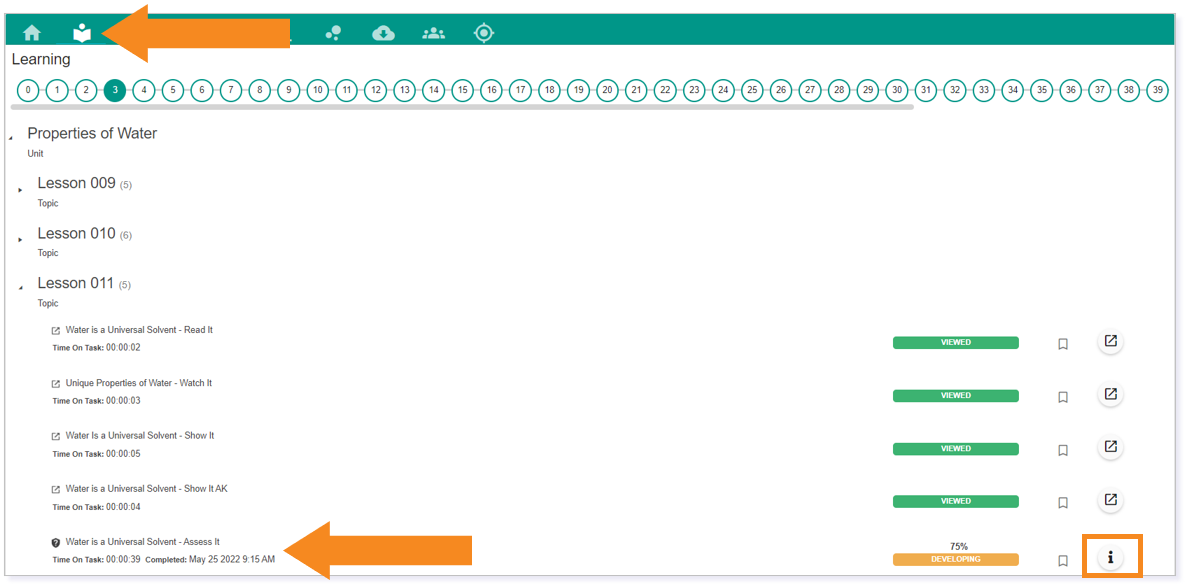
Task: Collapse the Properties of Water unit
Action: click(x=11, y=139)
